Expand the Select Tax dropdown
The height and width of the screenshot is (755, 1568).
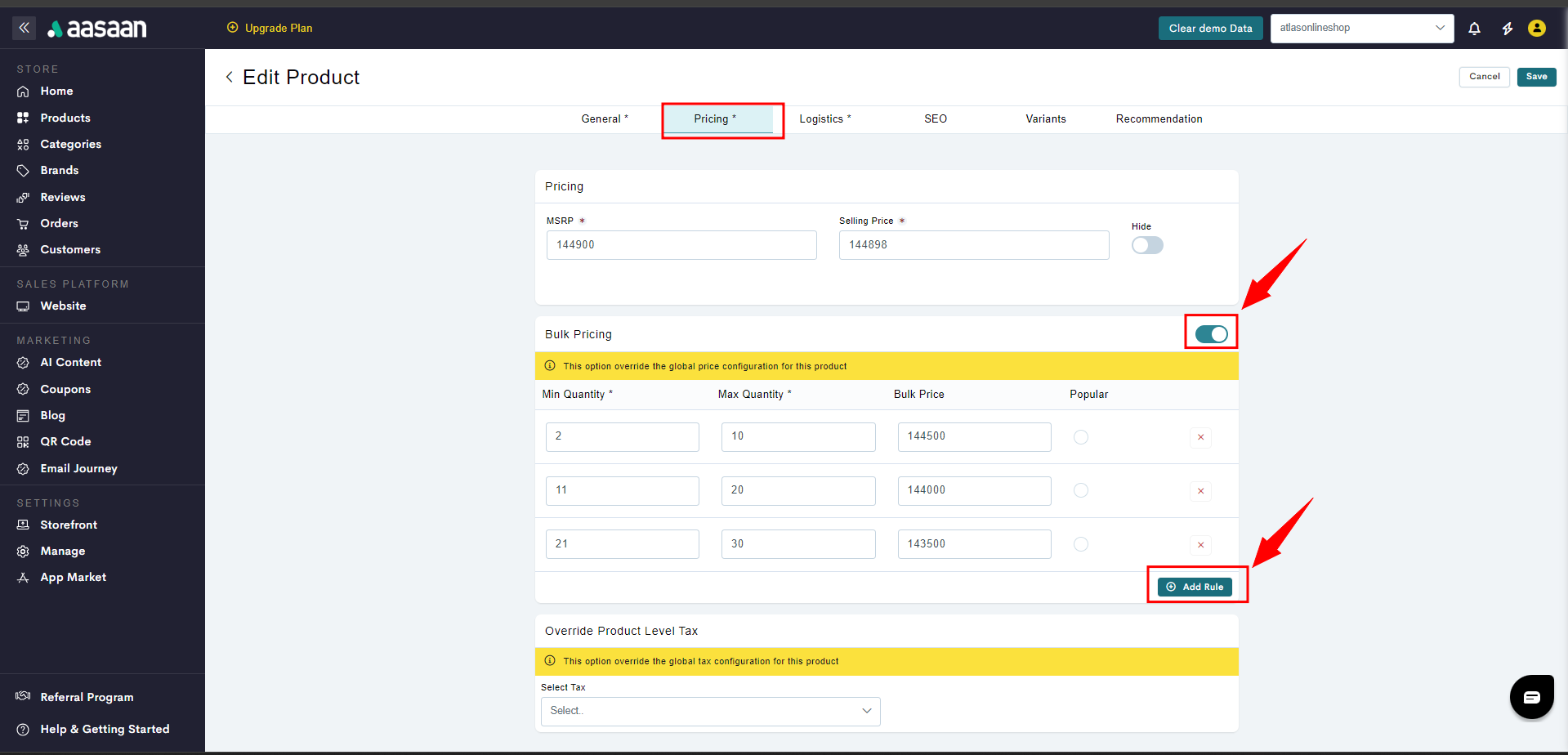tap(710, 711)
